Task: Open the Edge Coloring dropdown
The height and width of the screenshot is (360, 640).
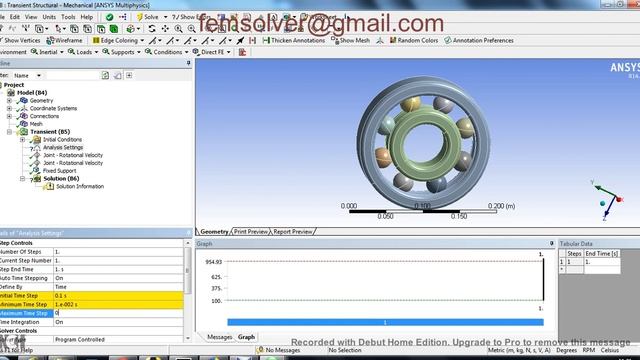Action: (142, 40)
